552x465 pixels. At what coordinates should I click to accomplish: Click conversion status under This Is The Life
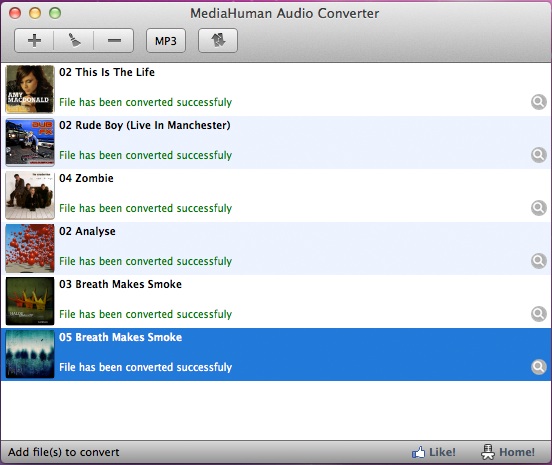pos(145,102)
